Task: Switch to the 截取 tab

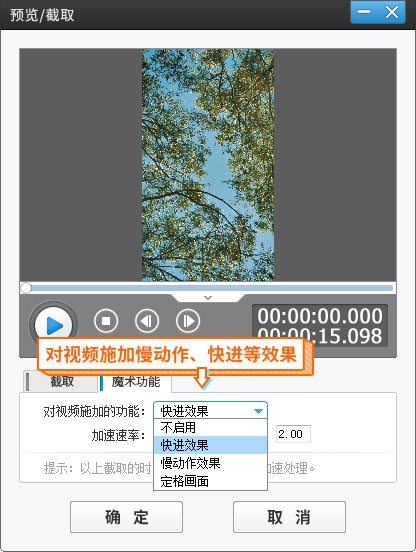Action: (x=61, y=381)
